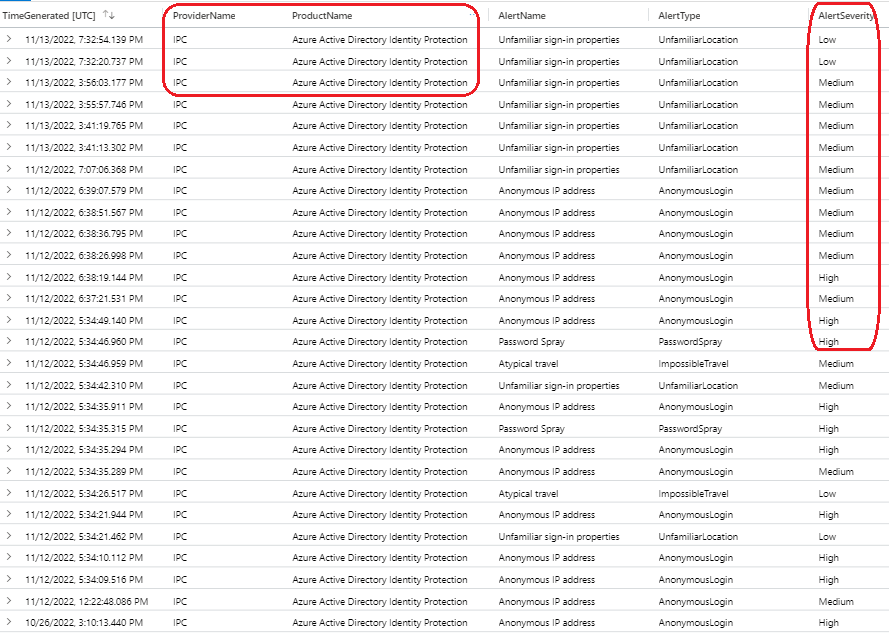The width and height of the screenshot is (889, 635).
Task: Expand the 11/12/2022, 7:07:06.368 PM row
Action: point(9,170)
